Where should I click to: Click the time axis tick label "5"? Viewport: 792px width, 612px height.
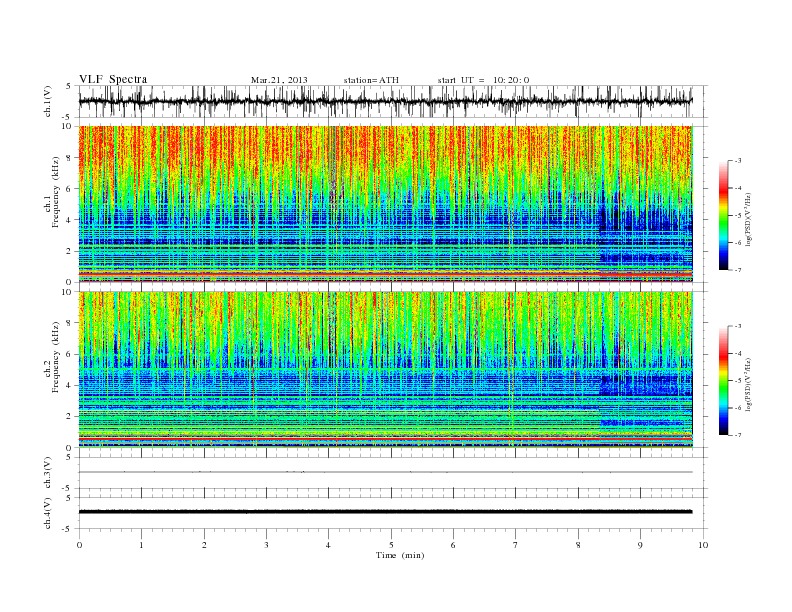pyautogui.click(x=391, y=545)
